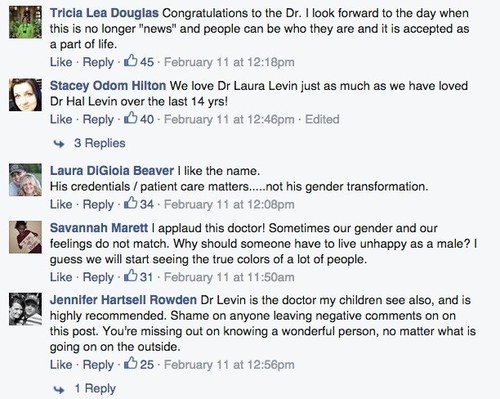Open Jennifer Hartsell Rowden's profile name

pos(123,300)
